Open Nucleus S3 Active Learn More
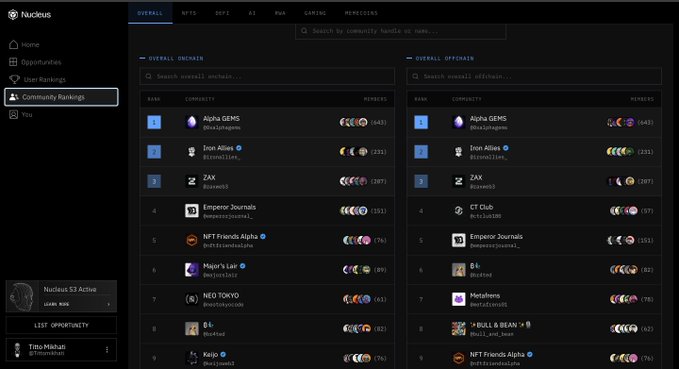 click(x=61, y=296)
